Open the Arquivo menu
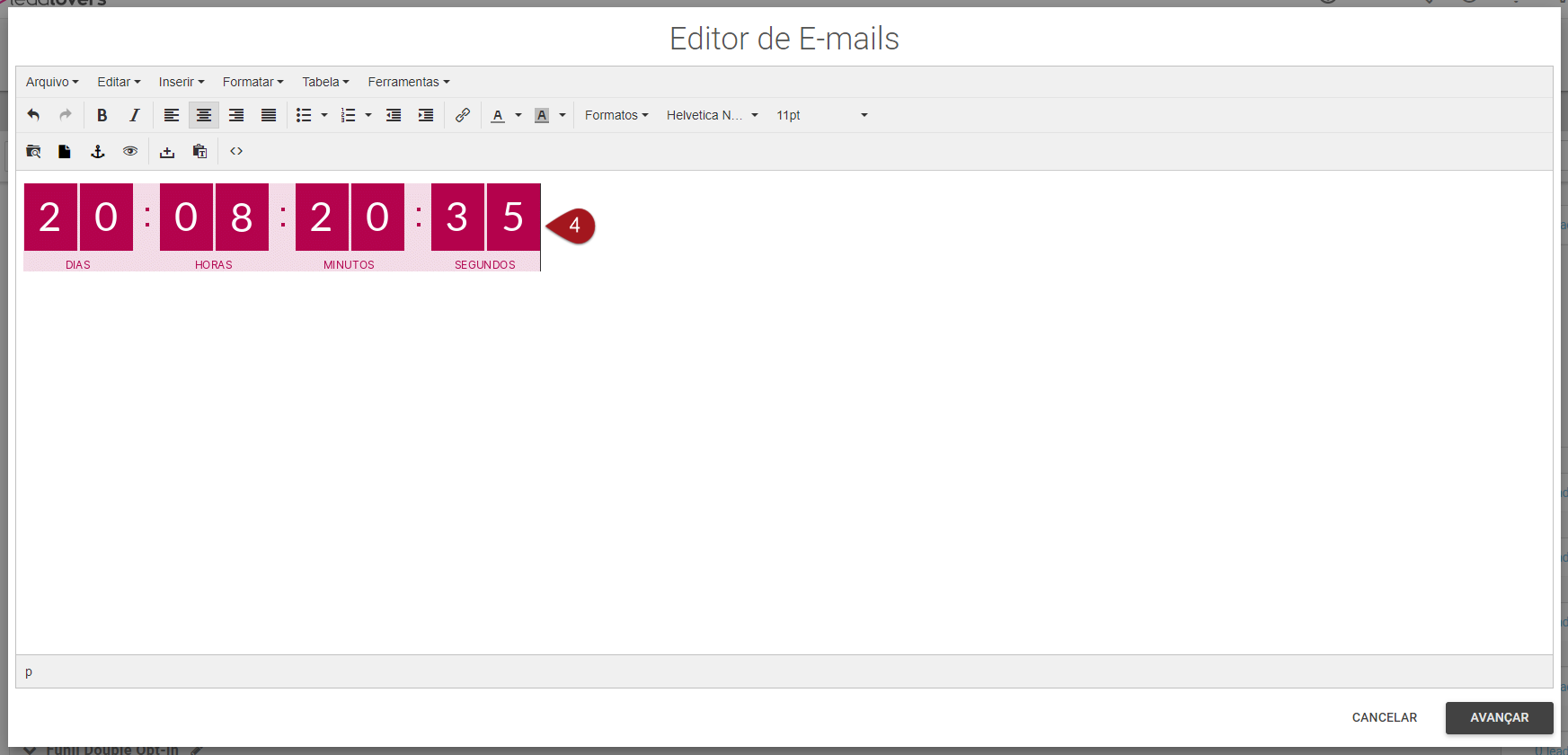This screenshot has height=755, width=1568. [x=52, y=82]
